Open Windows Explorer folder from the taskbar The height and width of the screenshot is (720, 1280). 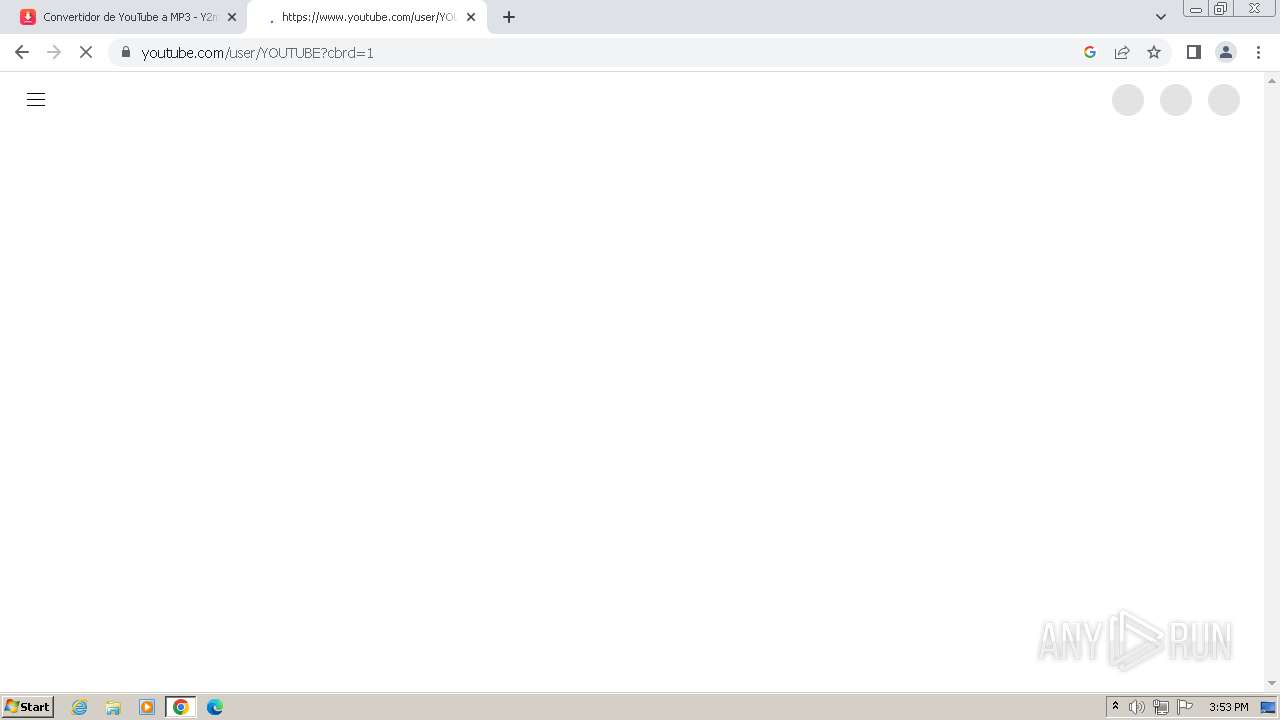[113, 707]
